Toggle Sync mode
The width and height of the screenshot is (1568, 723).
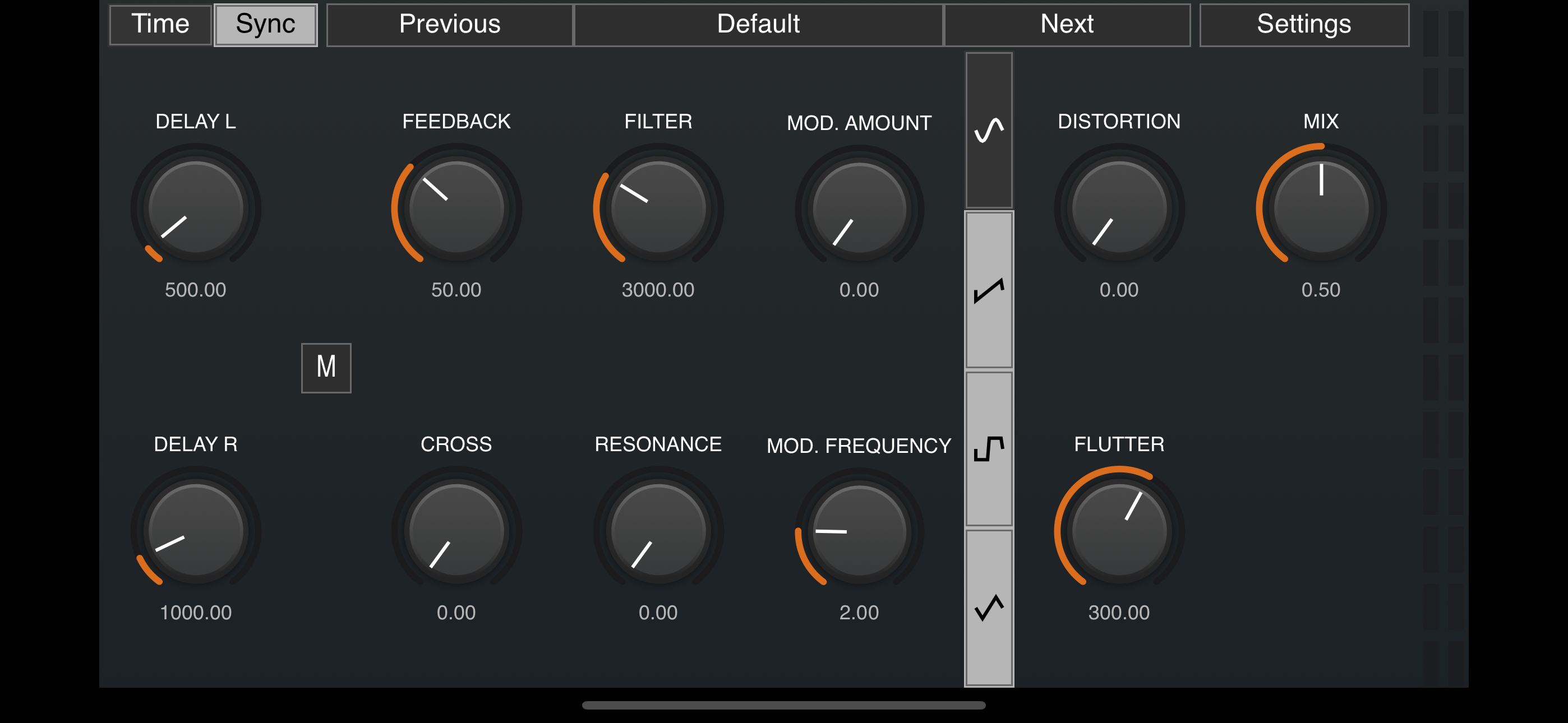(265, 24)
